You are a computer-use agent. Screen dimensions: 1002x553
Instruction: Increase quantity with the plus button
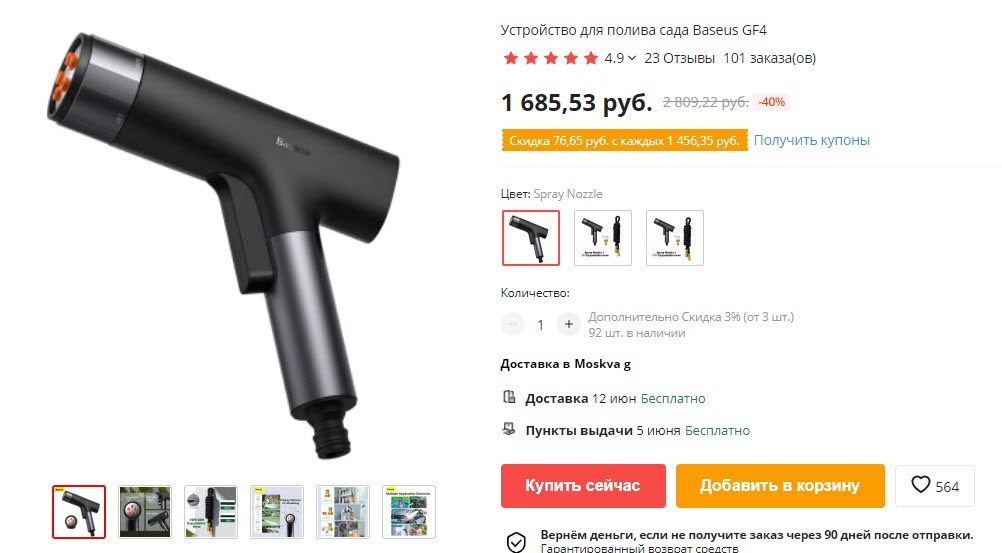[x=568, y=324]
